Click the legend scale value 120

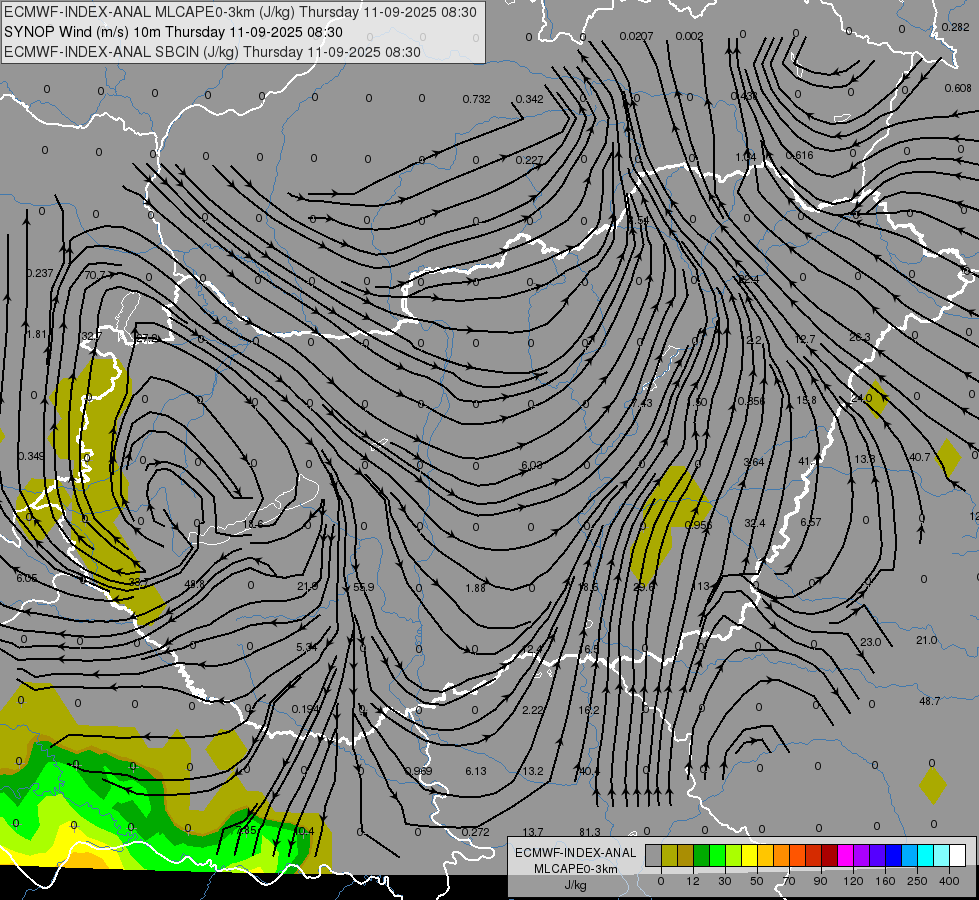point(853,881)
